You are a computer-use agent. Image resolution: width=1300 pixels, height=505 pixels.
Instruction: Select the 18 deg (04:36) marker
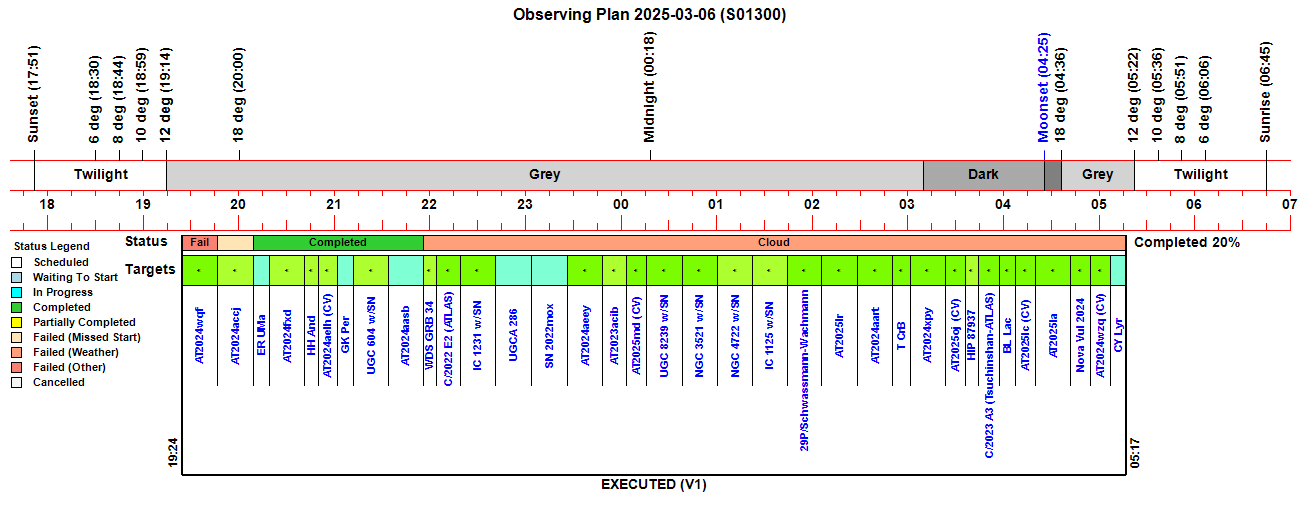(1060, 95)
